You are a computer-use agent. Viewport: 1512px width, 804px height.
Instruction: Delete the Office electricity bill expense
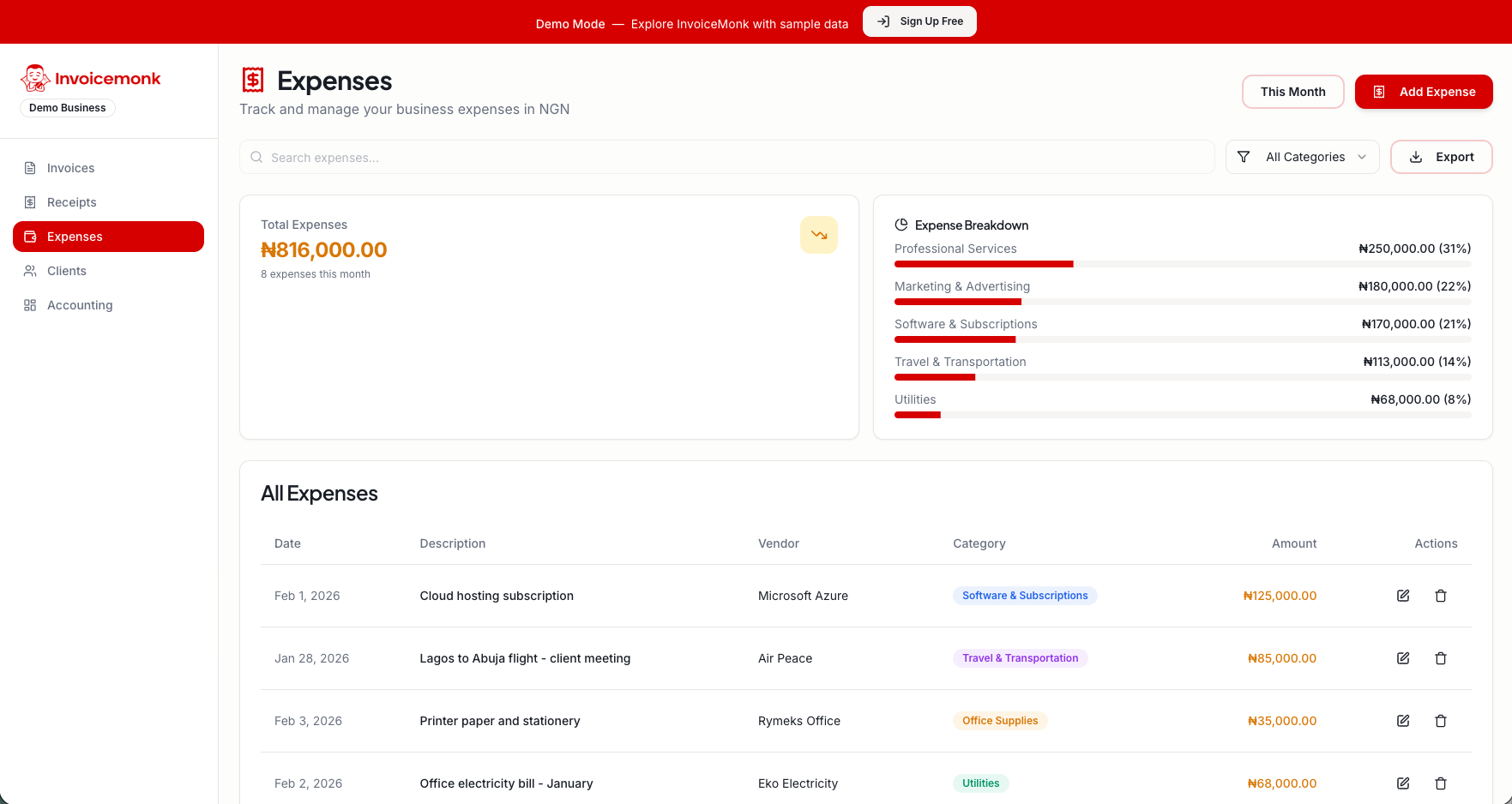tap(1441, 783)
